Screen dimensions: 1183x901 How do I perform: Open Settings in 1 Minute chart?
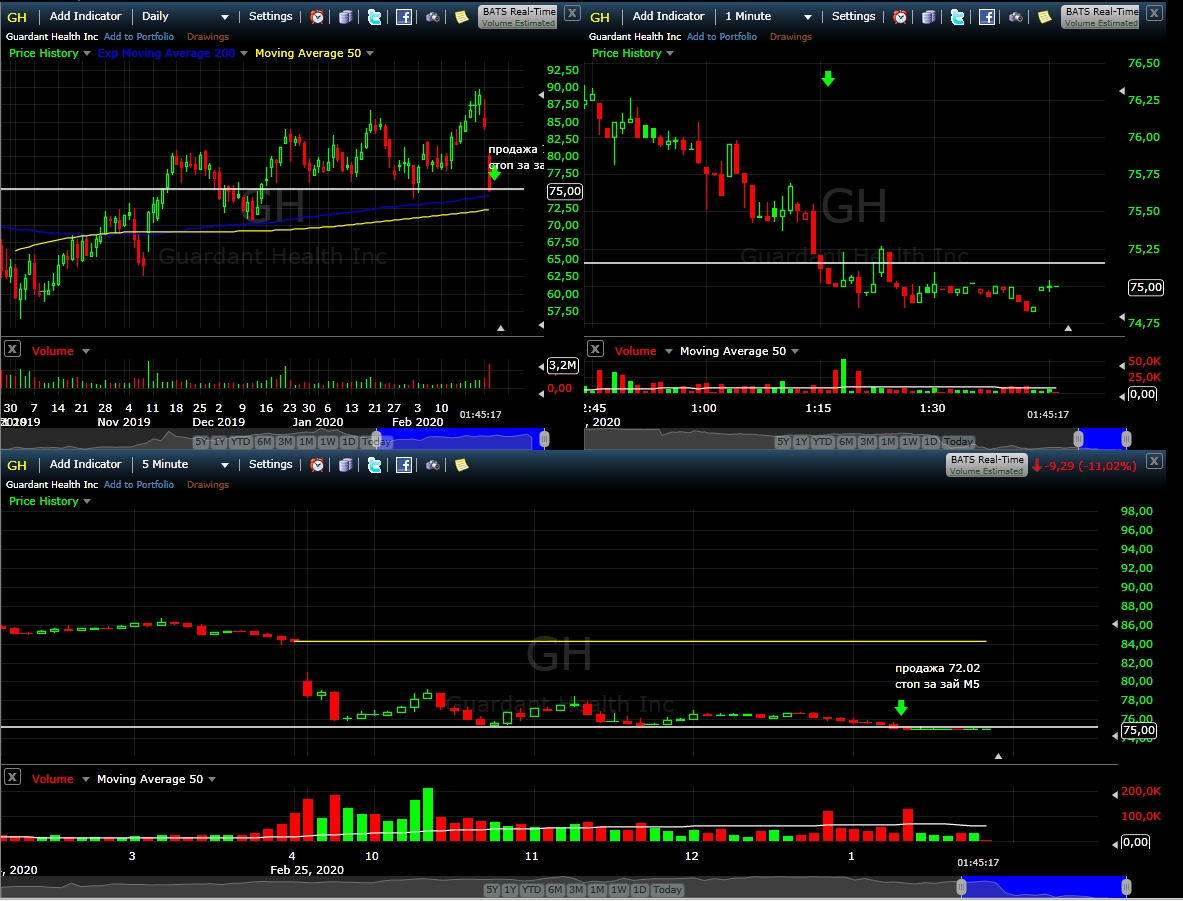pos(853,16)
